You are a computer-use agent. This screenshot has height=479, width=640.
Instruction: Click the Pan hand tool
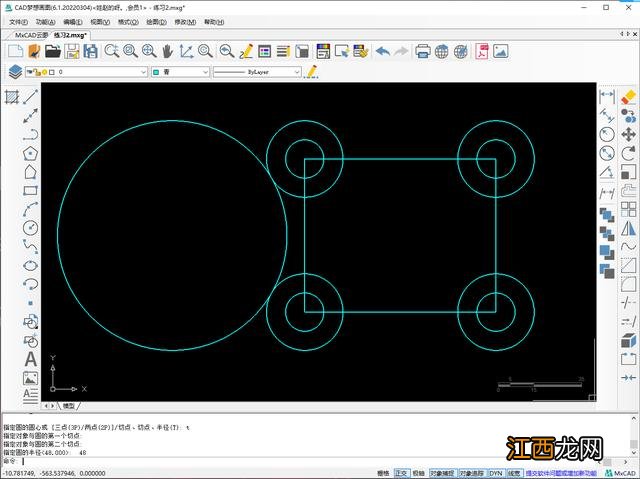(165, 51)
